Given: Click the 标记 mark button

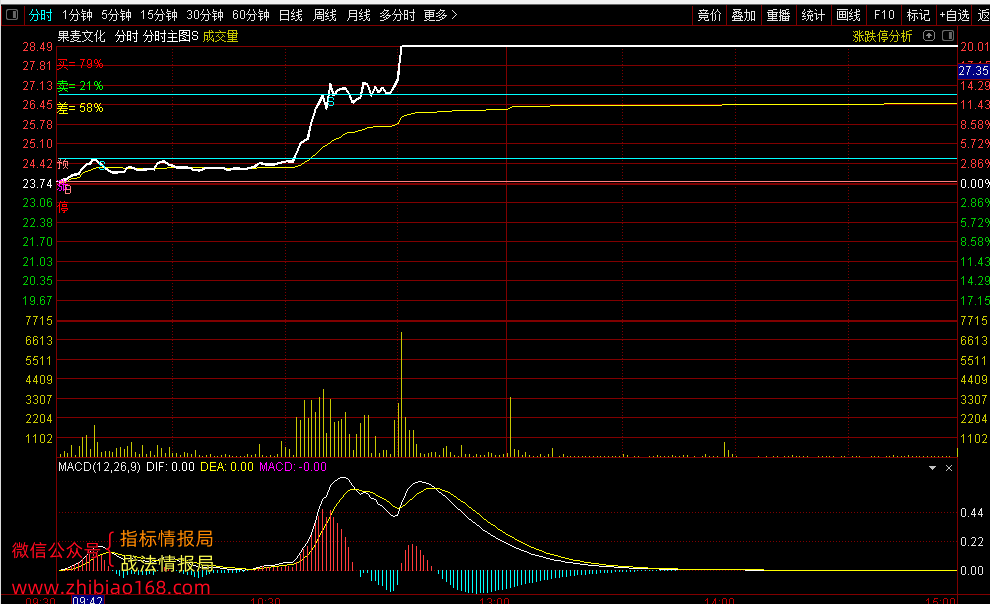Looking at the screenshot, I should click(918, 15).
